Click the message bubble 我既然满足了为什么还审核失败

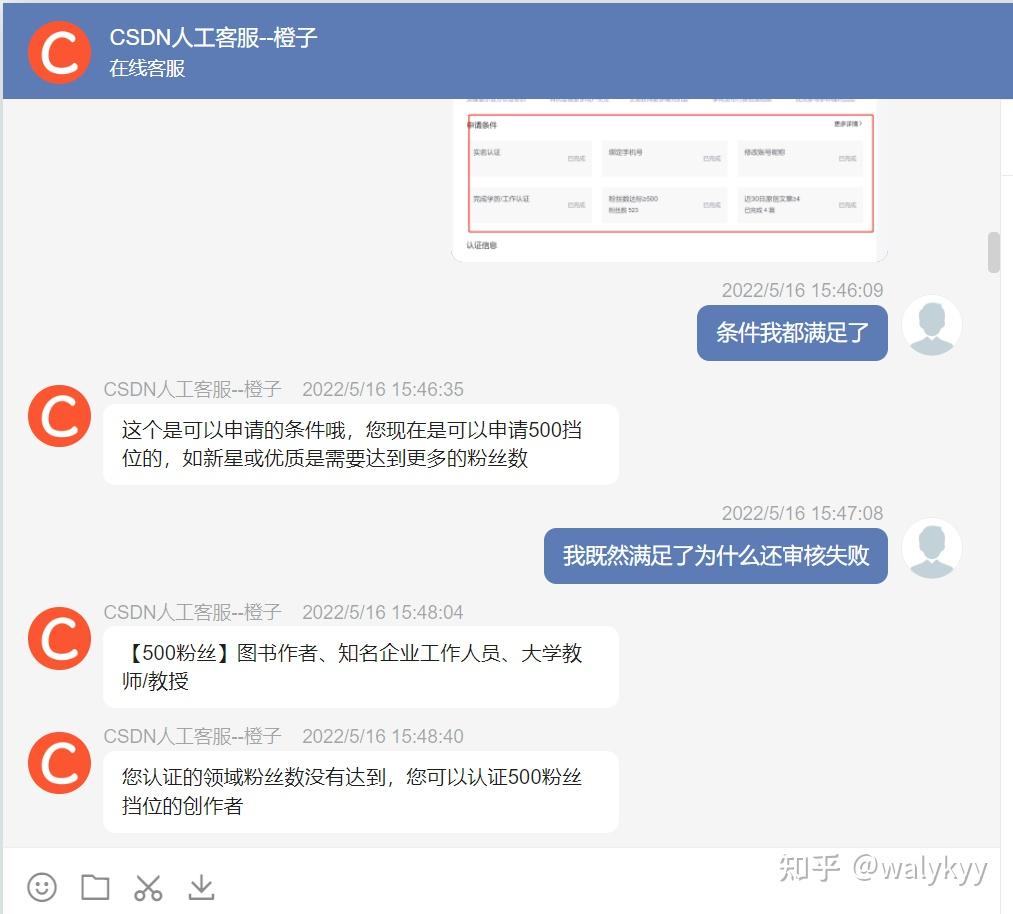click(x=715, y=556)
